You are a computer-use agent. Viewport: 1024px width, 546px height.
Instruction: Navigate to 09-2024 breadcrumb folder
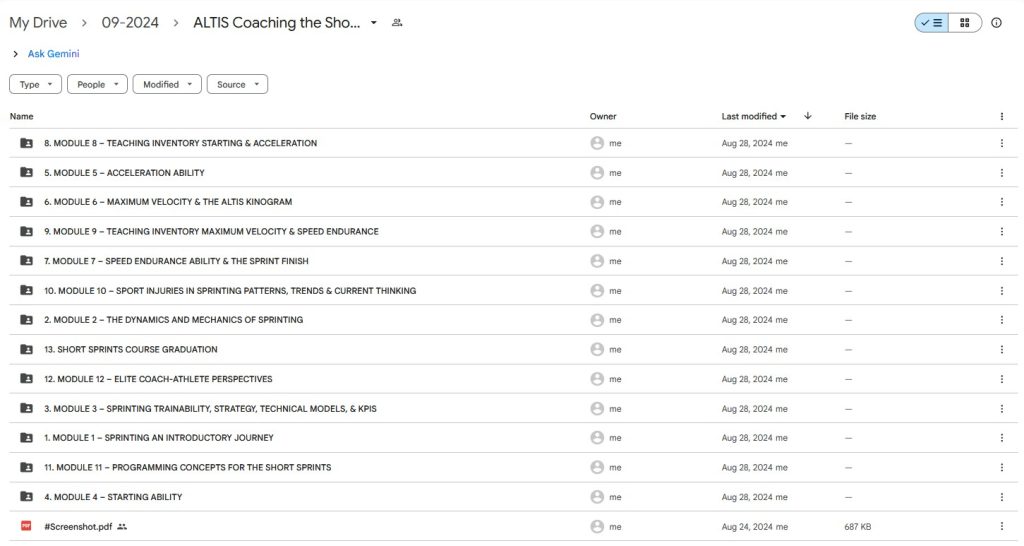pyautogui.click(x=130, y=23)
